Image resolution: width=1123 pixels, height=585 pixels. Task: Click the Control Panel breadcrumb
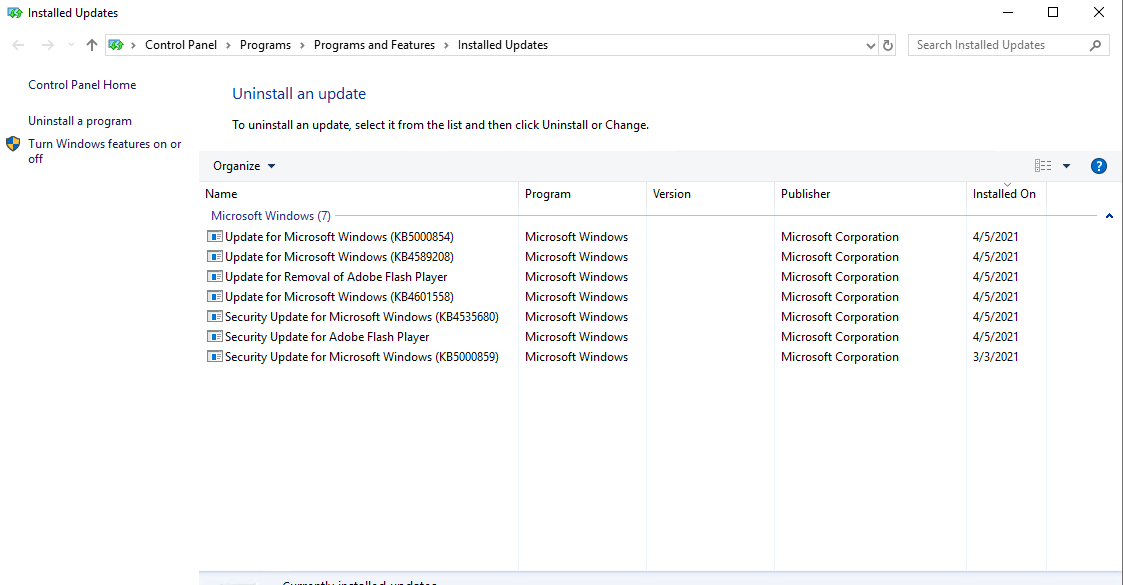point(181,45)
